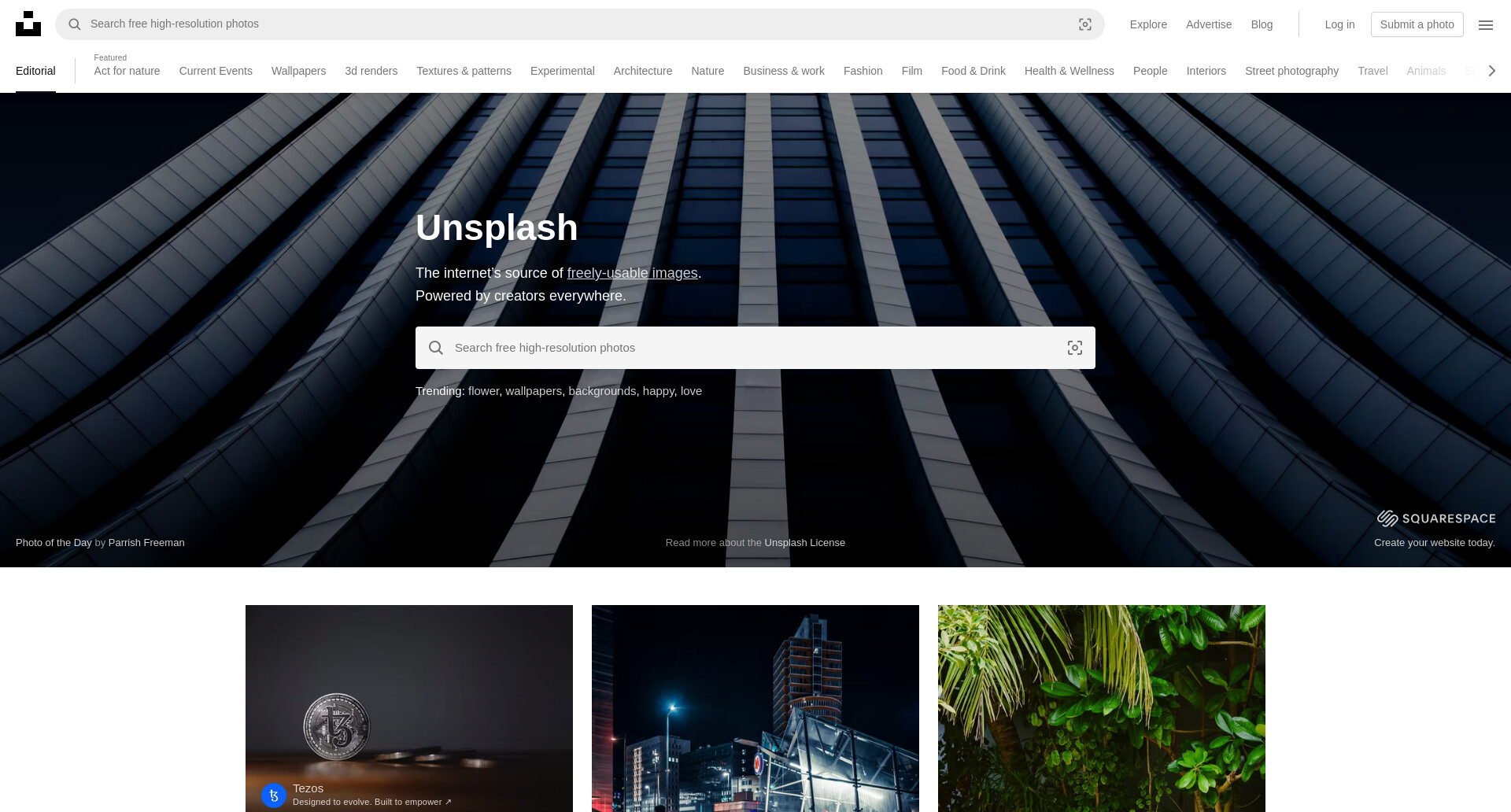Open the Animals topic
The height and width of the screenshot is (812, 1511).
pos(1426,71)
